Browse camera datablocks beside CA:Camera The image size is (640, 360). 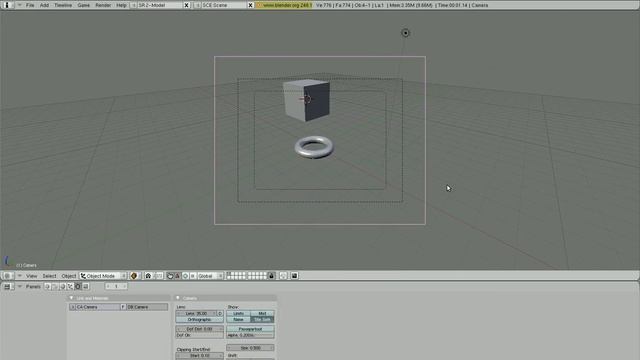(x=73, y=307)
